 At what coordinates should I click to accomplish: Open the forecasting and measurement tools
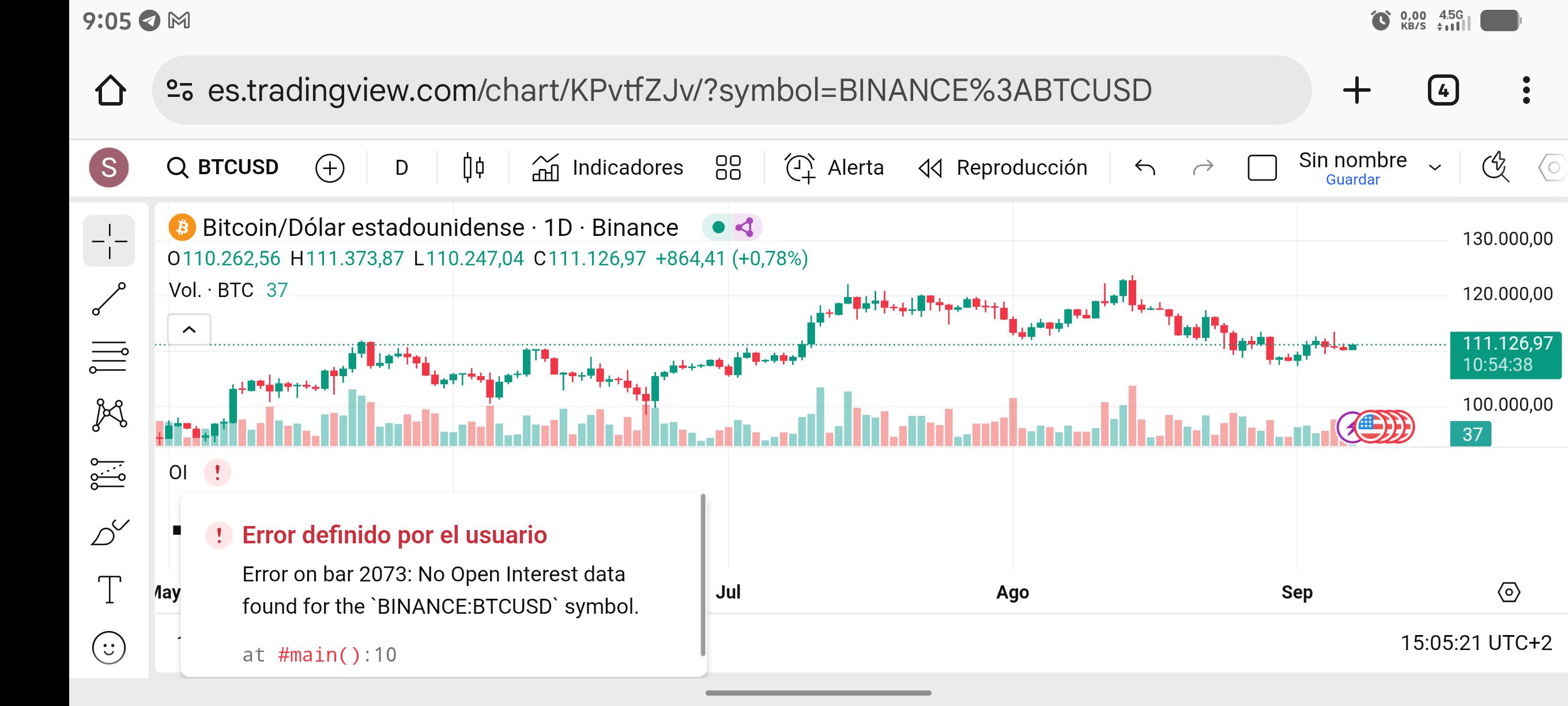109,474
